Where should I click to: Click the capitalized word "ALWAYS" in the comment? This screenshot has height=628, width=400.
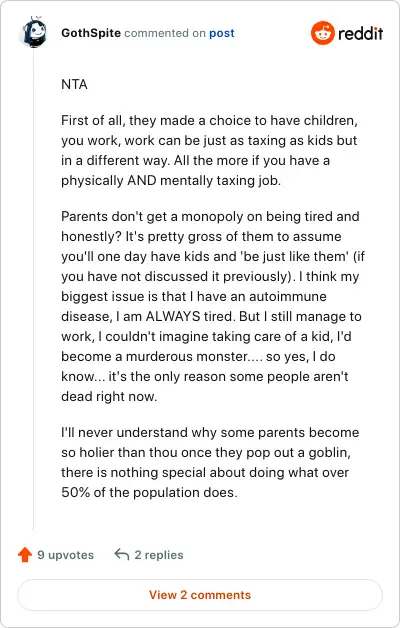click(x=173, y=316)
